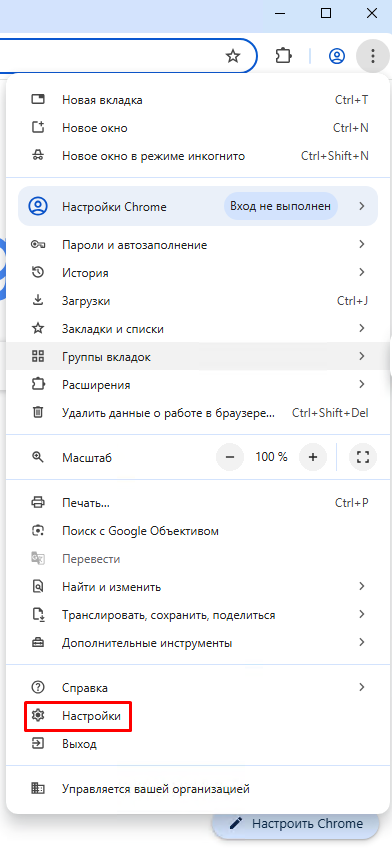The height and width of the screenshot is (854, 392).
Task: Bookmark this page with the star icon
Action: [233, 56]
